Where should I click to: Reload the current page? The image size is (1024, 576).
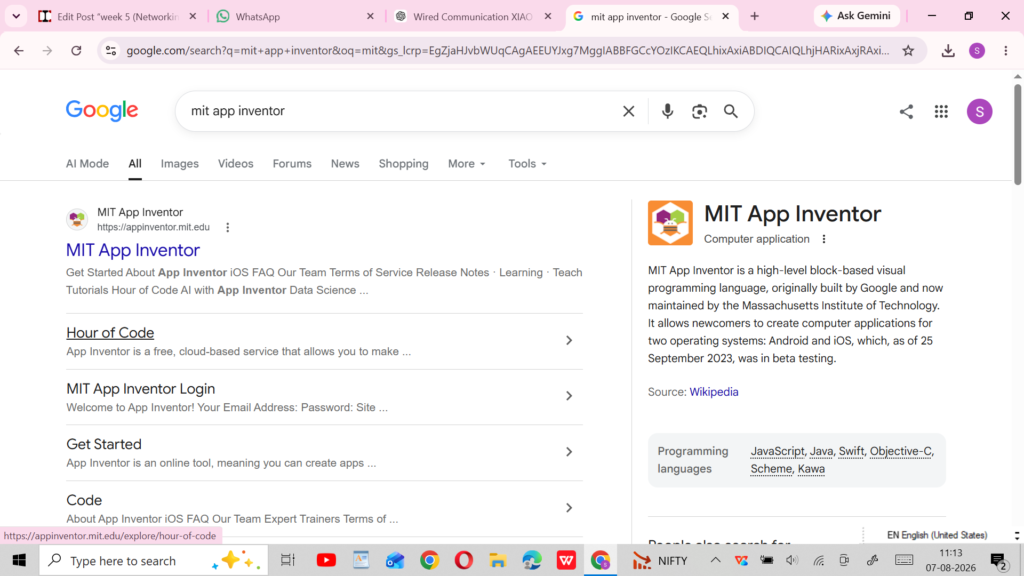tap(76, 50)
